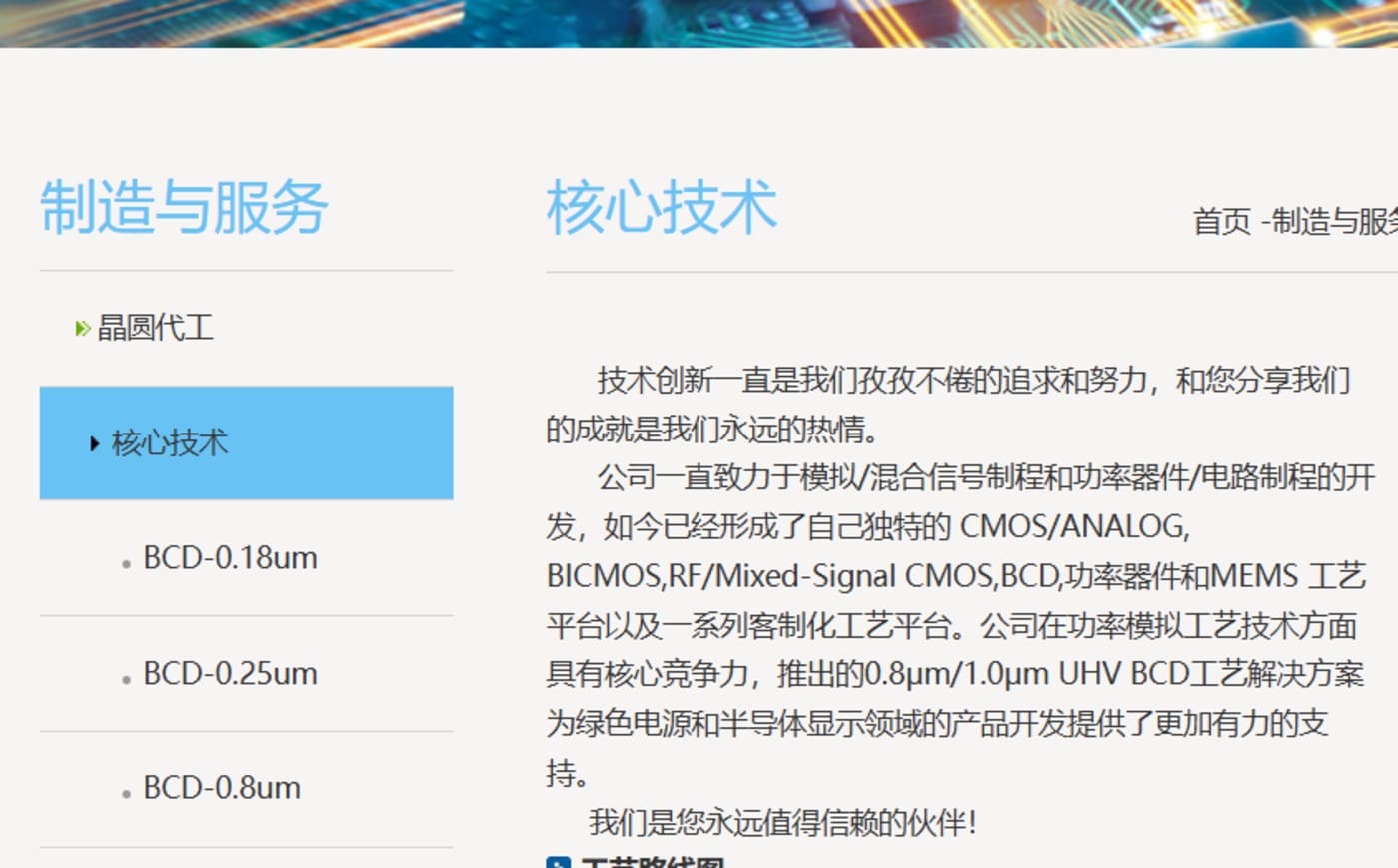Navigate to 首页 in the breadcrumb
The width and height of the screenshot is (1398, 868).
1221,221
